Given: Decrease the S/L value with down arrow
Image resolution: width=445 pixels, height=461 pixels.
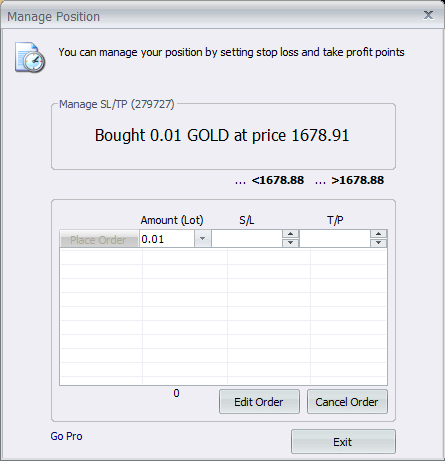Looking at the screenshot, I should tap(290, 243).
